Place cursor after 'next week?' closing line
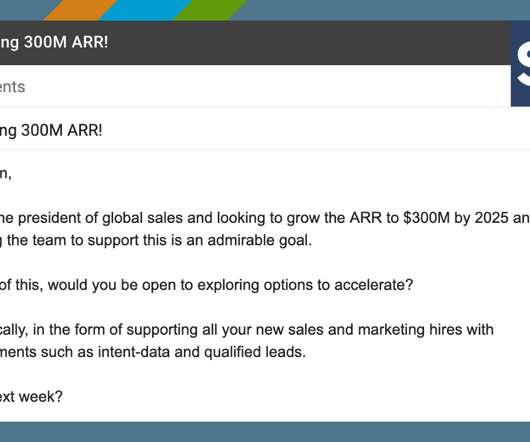The width and height of the screenshot is (530, 442). coord(63,396)
